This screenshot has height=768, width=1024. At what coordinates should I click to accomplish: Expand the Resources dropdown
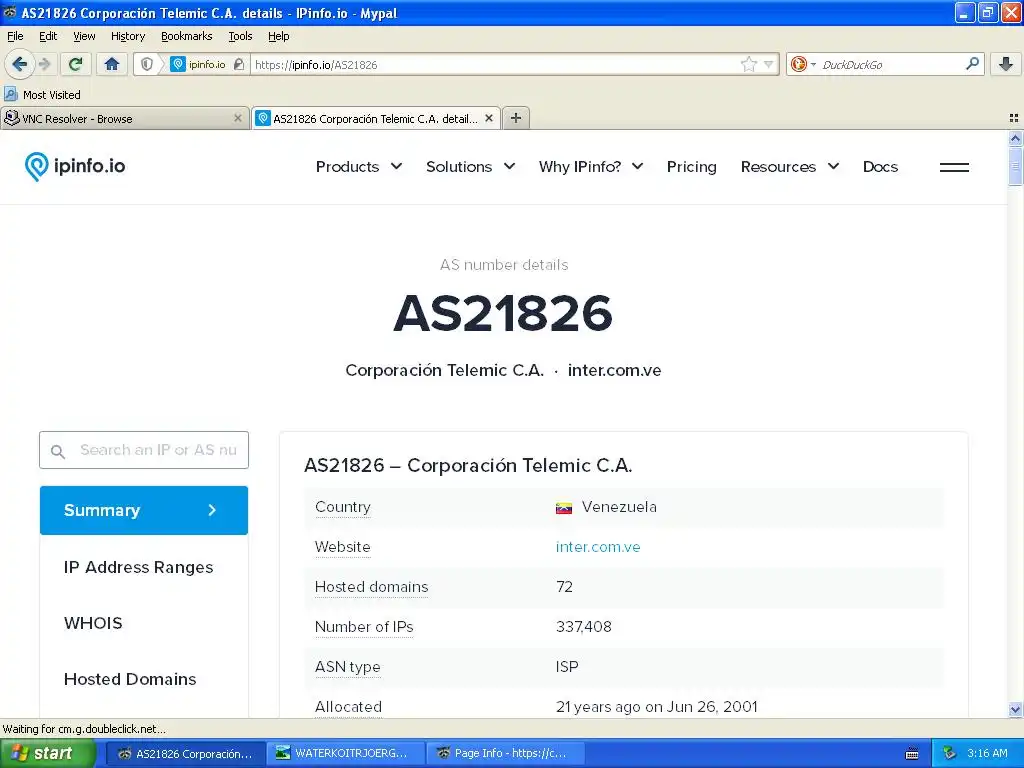click(790, 167)
